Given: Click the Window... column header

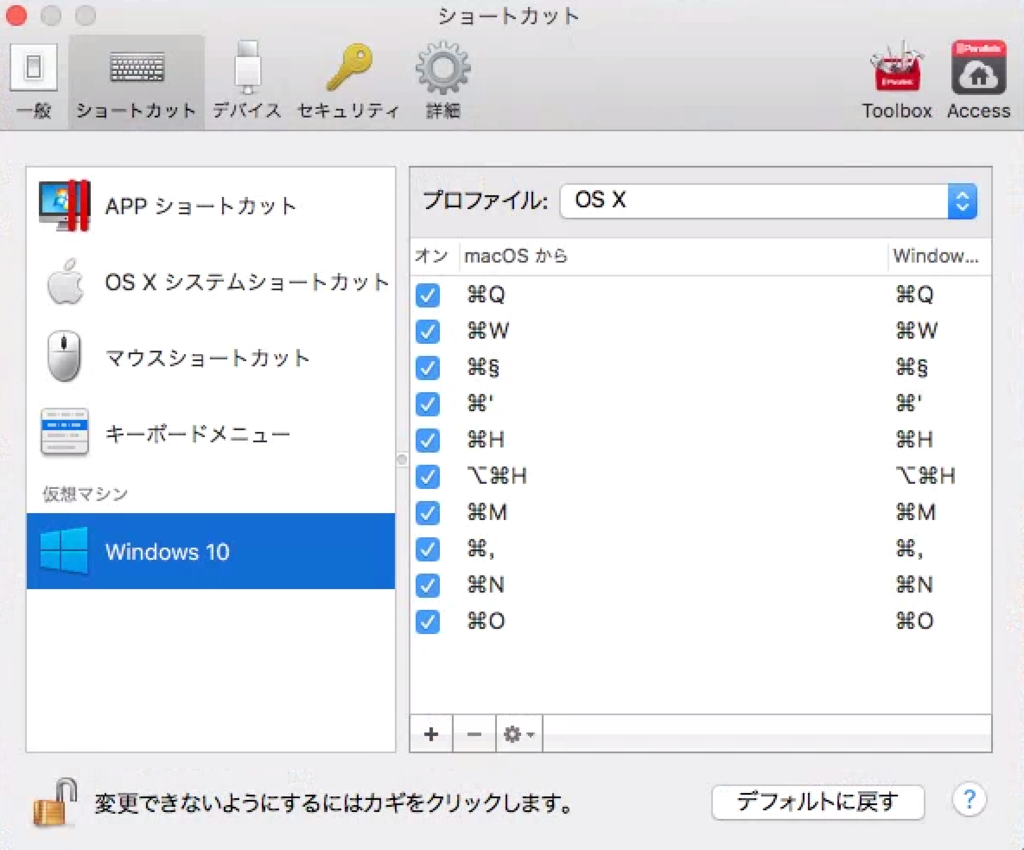Looking at the screenshot, I should (x=938, y=256).
